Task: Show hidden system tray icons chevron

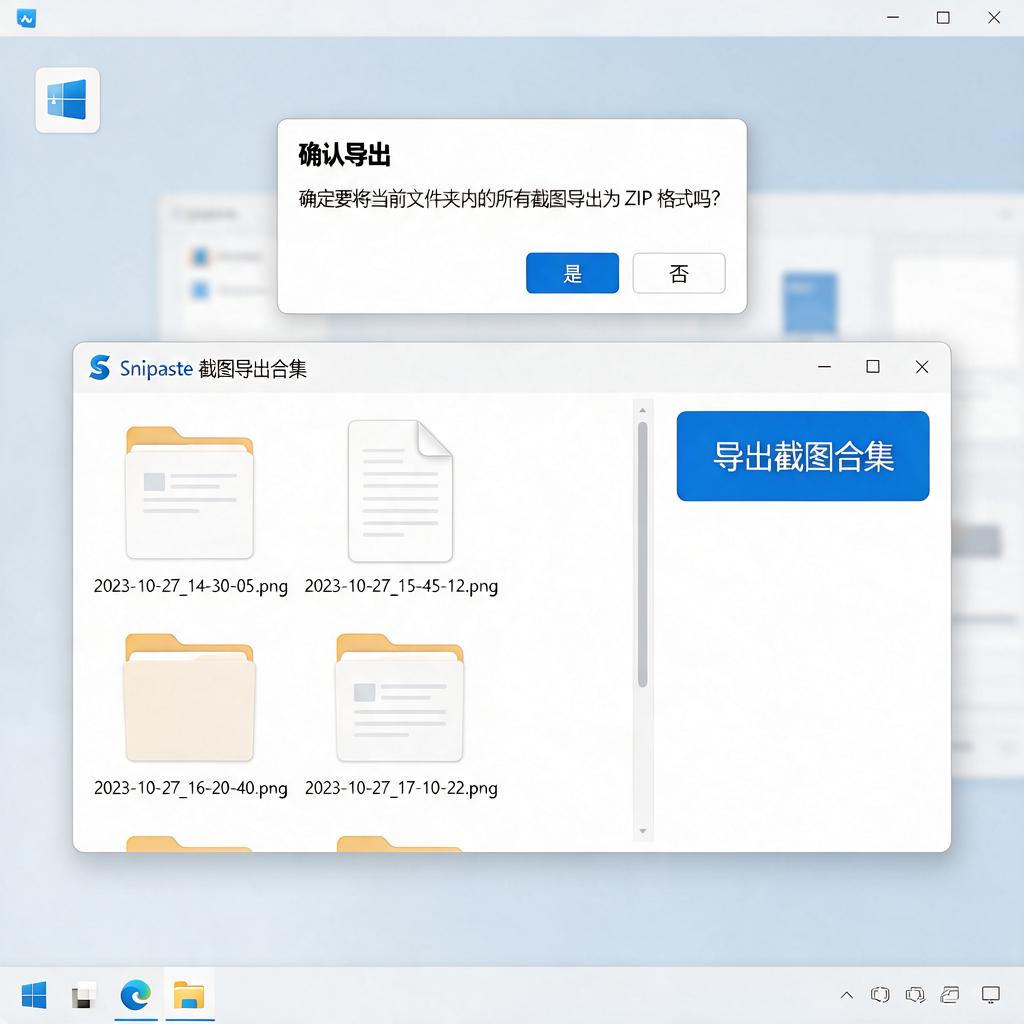Action: 846,995
